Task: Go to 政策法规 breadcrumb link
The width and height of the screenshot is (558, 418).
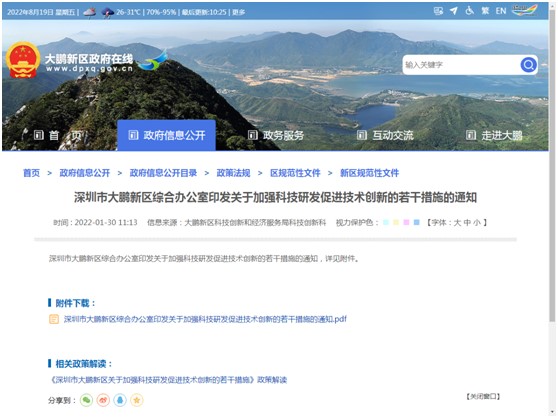Action: point(233,173)
